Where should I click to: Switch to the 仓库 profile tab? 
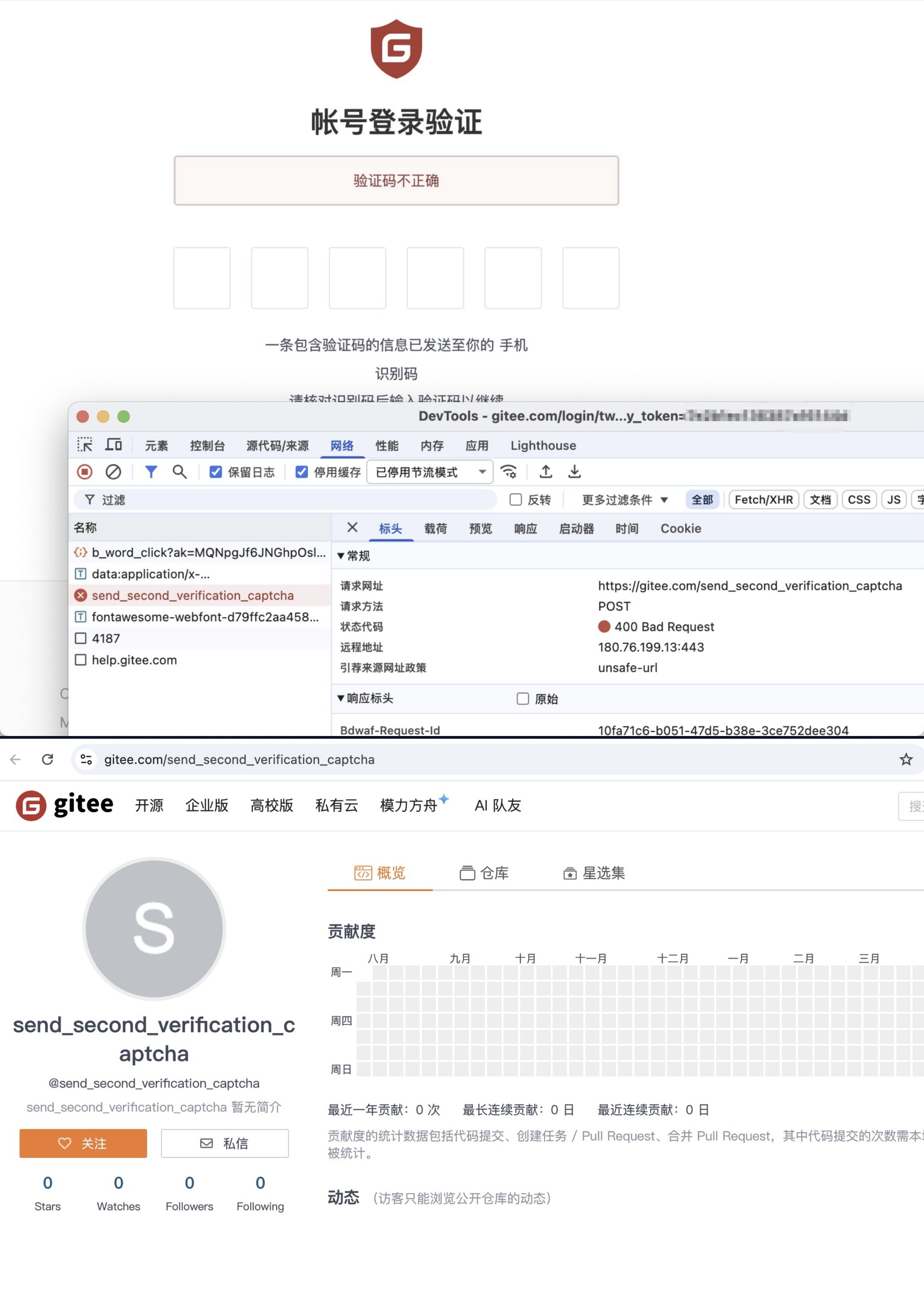coord(484,873)
